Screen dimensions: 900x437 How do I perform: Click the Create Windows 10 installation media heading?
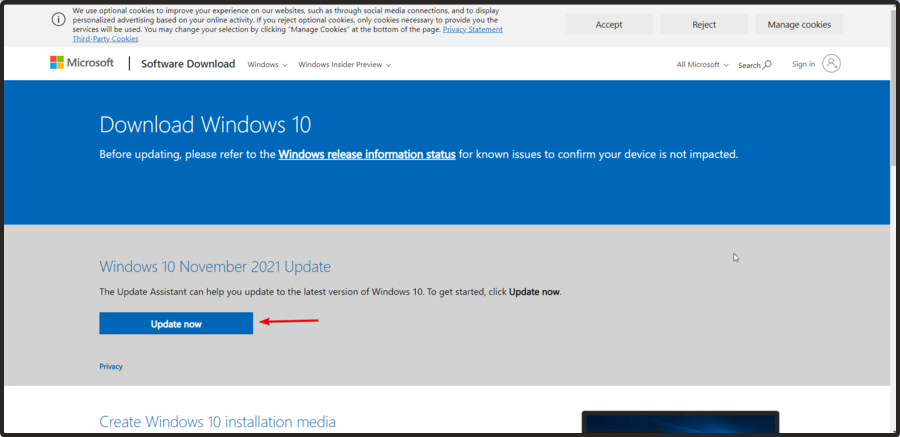(218, 421)
